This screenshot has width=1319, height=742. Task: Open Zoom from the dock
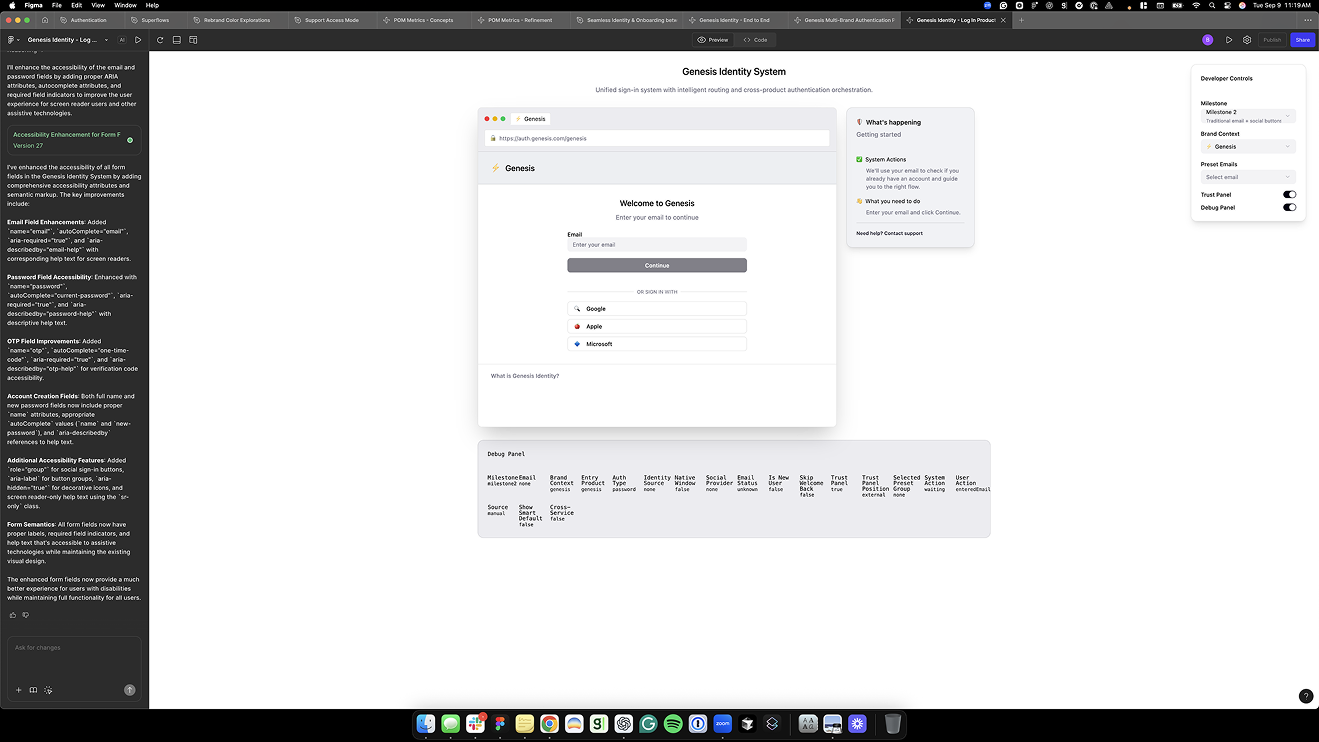pos(722,724)
